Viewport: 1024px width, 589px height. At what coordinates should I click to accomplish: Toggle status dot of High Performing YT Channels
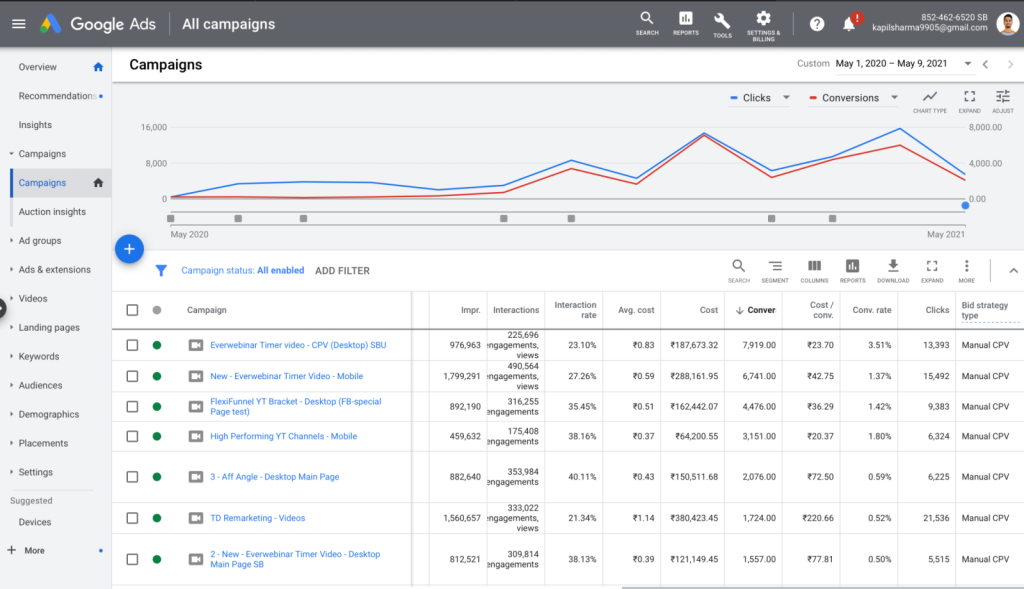click(157, 436)
